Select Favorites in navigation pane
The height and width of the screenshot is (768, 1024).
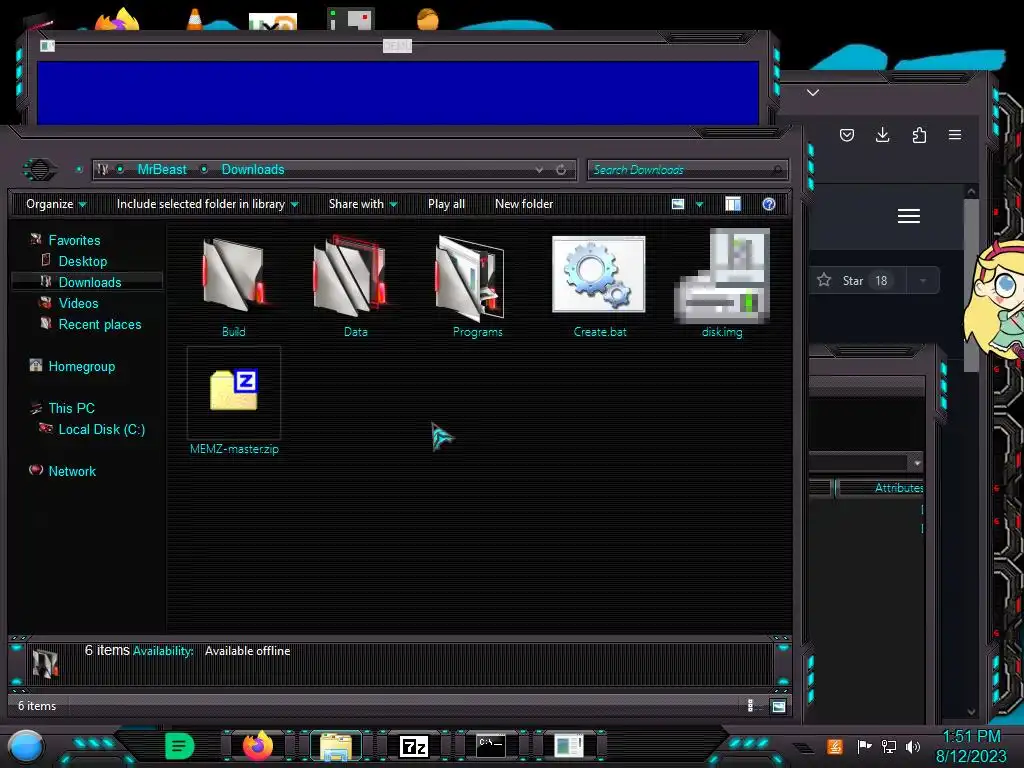74,240
